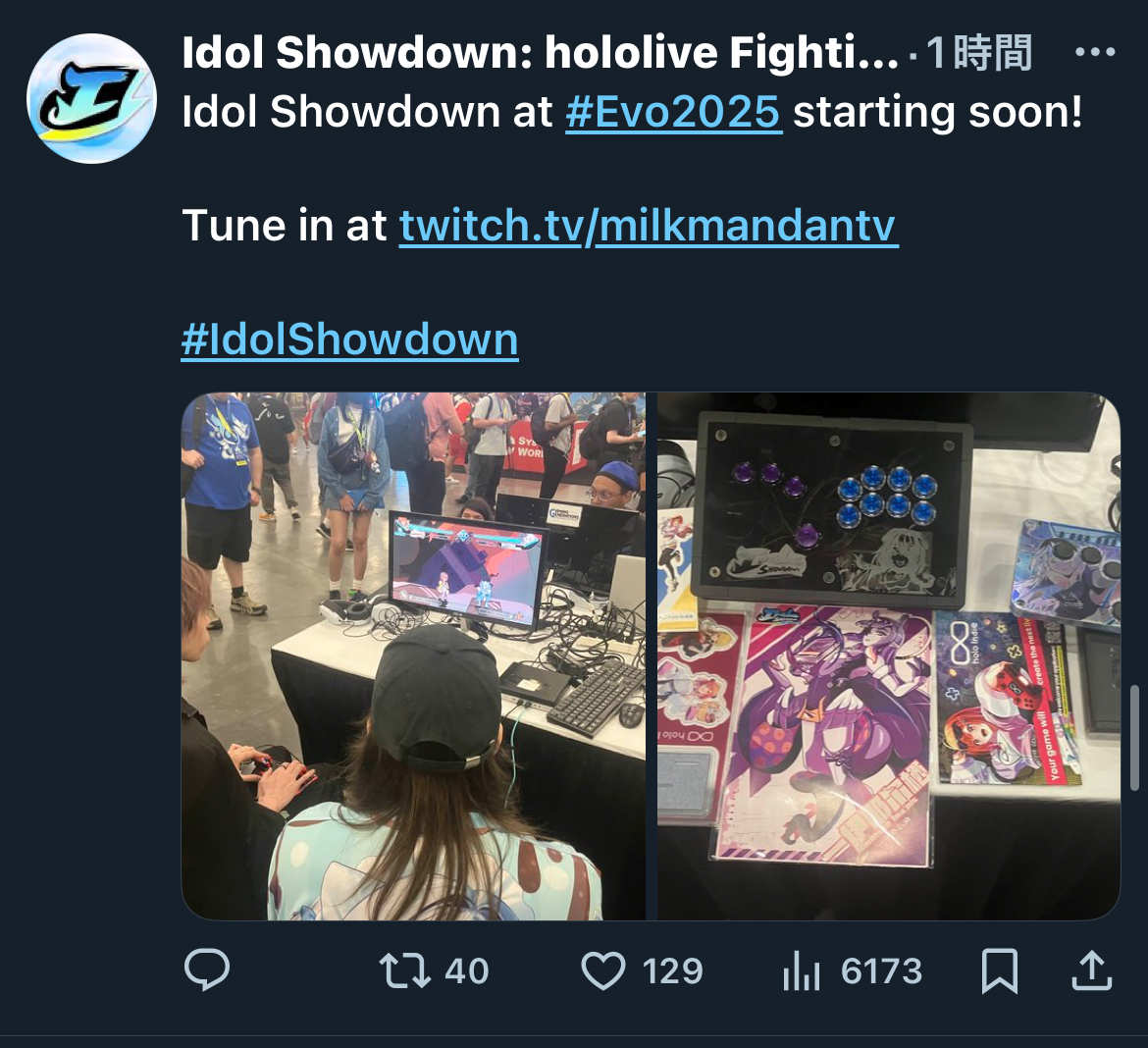Open the Idol Showdown account name
The width and height of the screenshot is (1148, 1048).
click(x=540, y=53)
